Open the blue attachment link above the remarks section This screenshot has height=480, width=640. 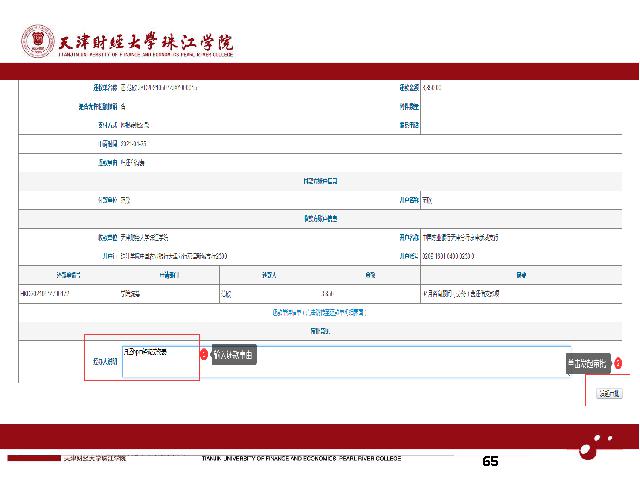coord(320,313)
